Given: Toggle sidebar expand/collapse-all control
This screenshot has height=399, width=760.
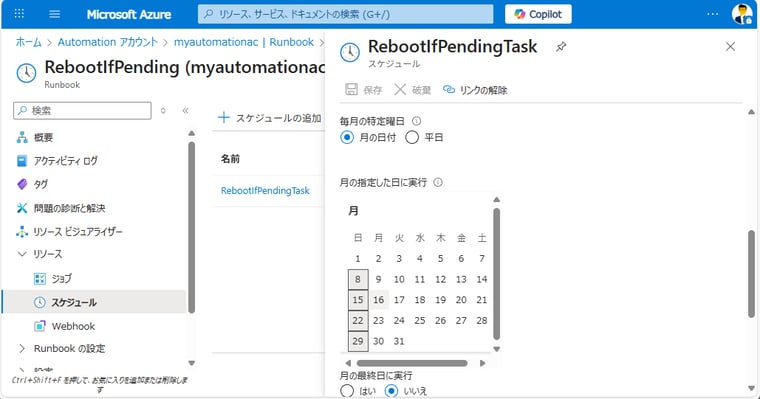Looking at the screenshot, I should click(x=163, y=111).
